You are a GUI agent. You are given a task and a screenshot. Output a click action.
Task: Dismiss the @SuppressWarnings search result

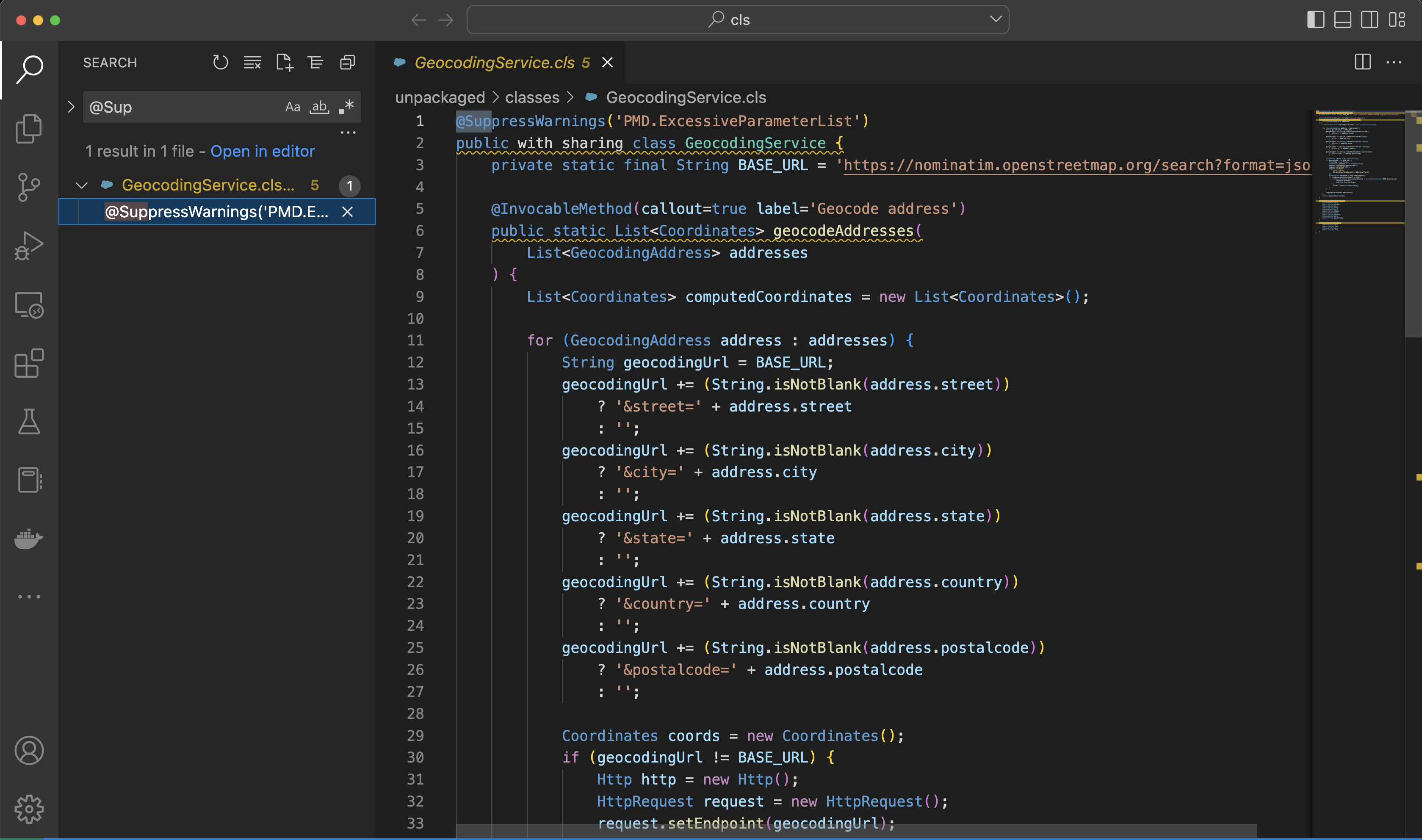click(x=348, y=212)
